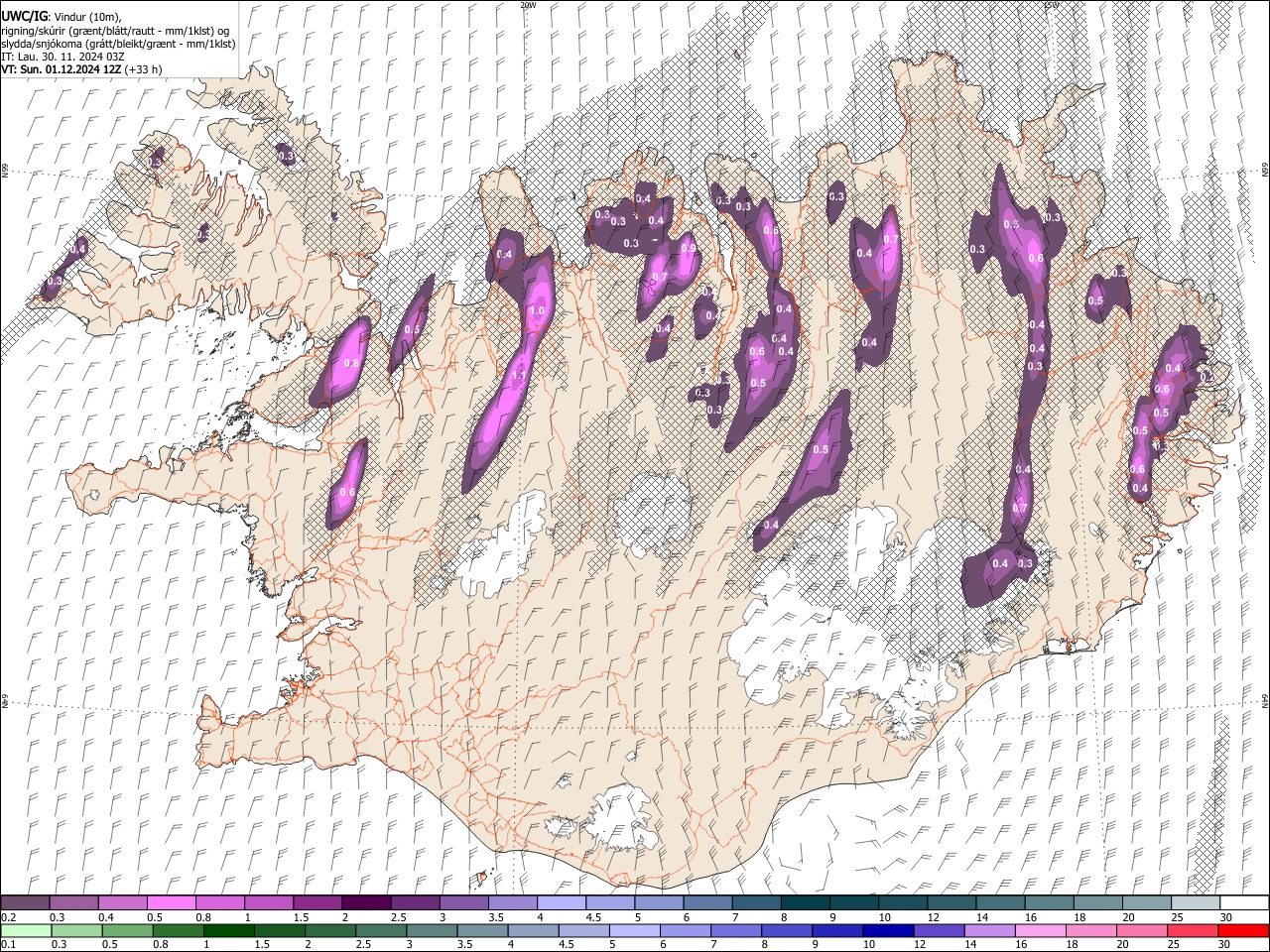Viewport: 1270px width, 952px height.
Task: Select the valid time 'VT: Sun. 01.12.2024 12Z (+33 h)'
Action: coord(81,69)
